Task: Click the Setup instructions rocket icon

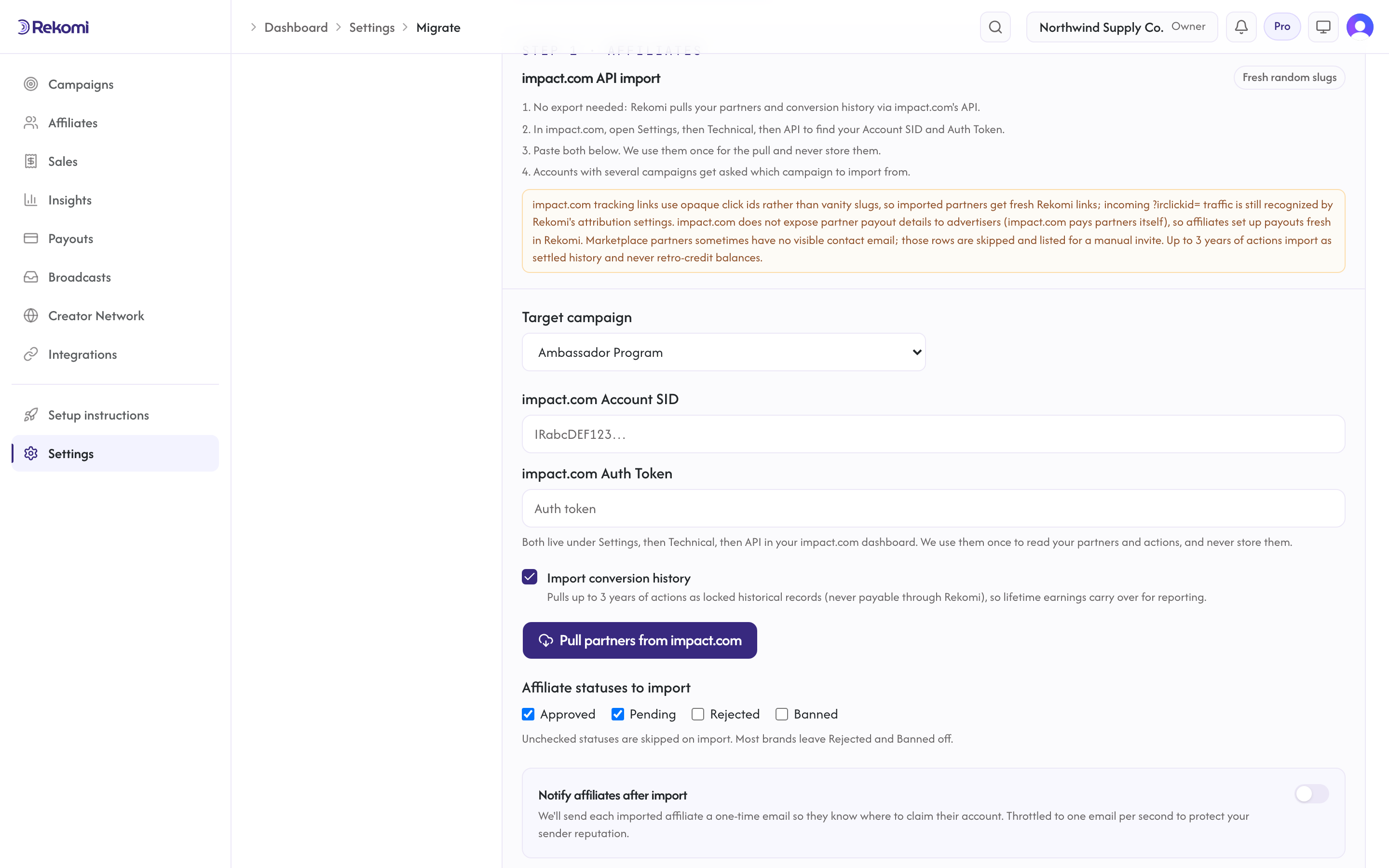Action: pos(31,415)
